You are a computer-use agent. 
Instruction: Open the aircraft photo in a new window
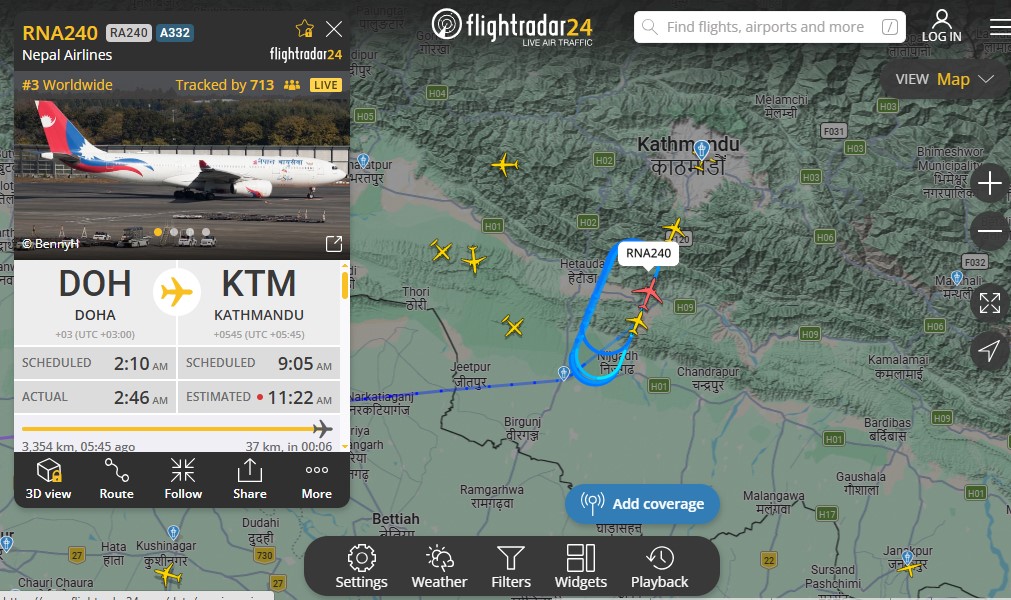point(333,244)
